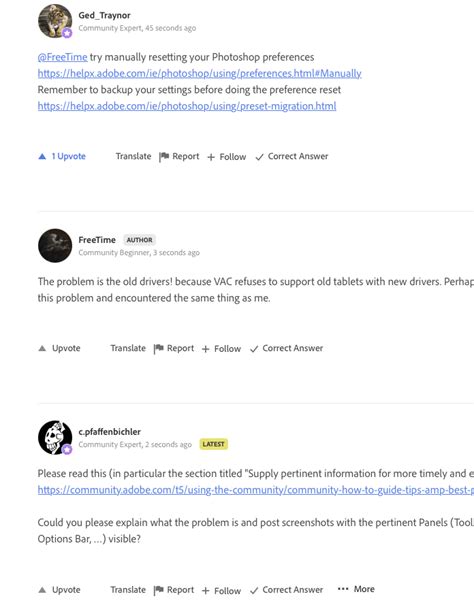Click the Correct Answer checkmark under FreeTime's post
This screenshot has height=605, width=474.
[x=254, y=349]
